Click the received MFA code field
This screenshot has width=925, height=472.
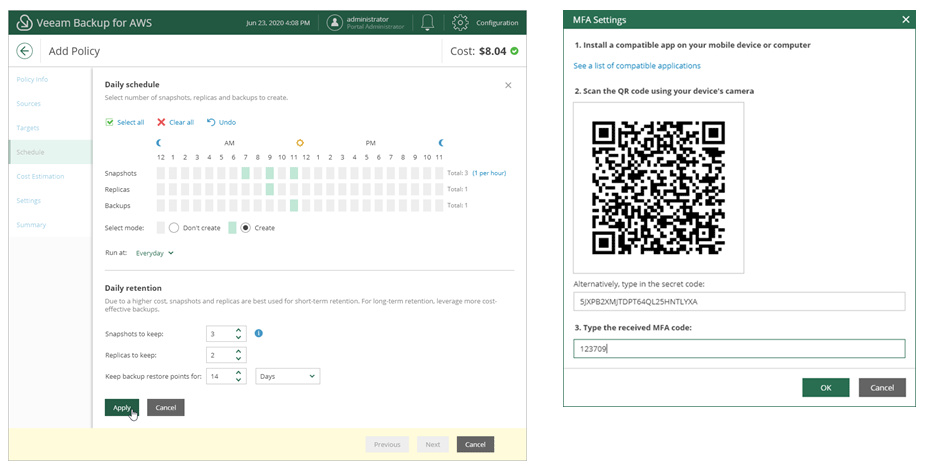click(739, 348)
